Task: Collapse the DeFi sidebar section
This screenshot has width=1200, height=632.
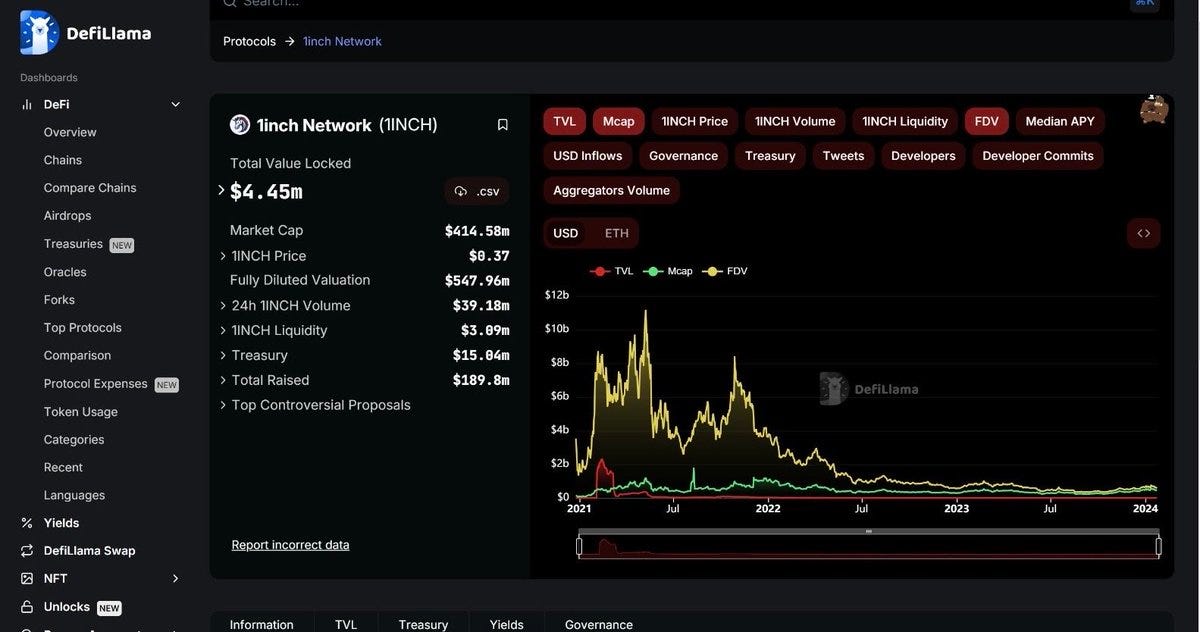Action: [x=176, y=104]
